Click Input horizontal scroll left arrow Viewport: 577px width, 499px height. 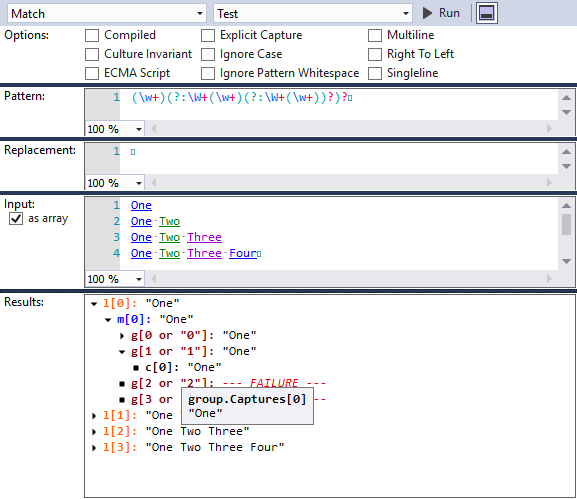point(153,279)
